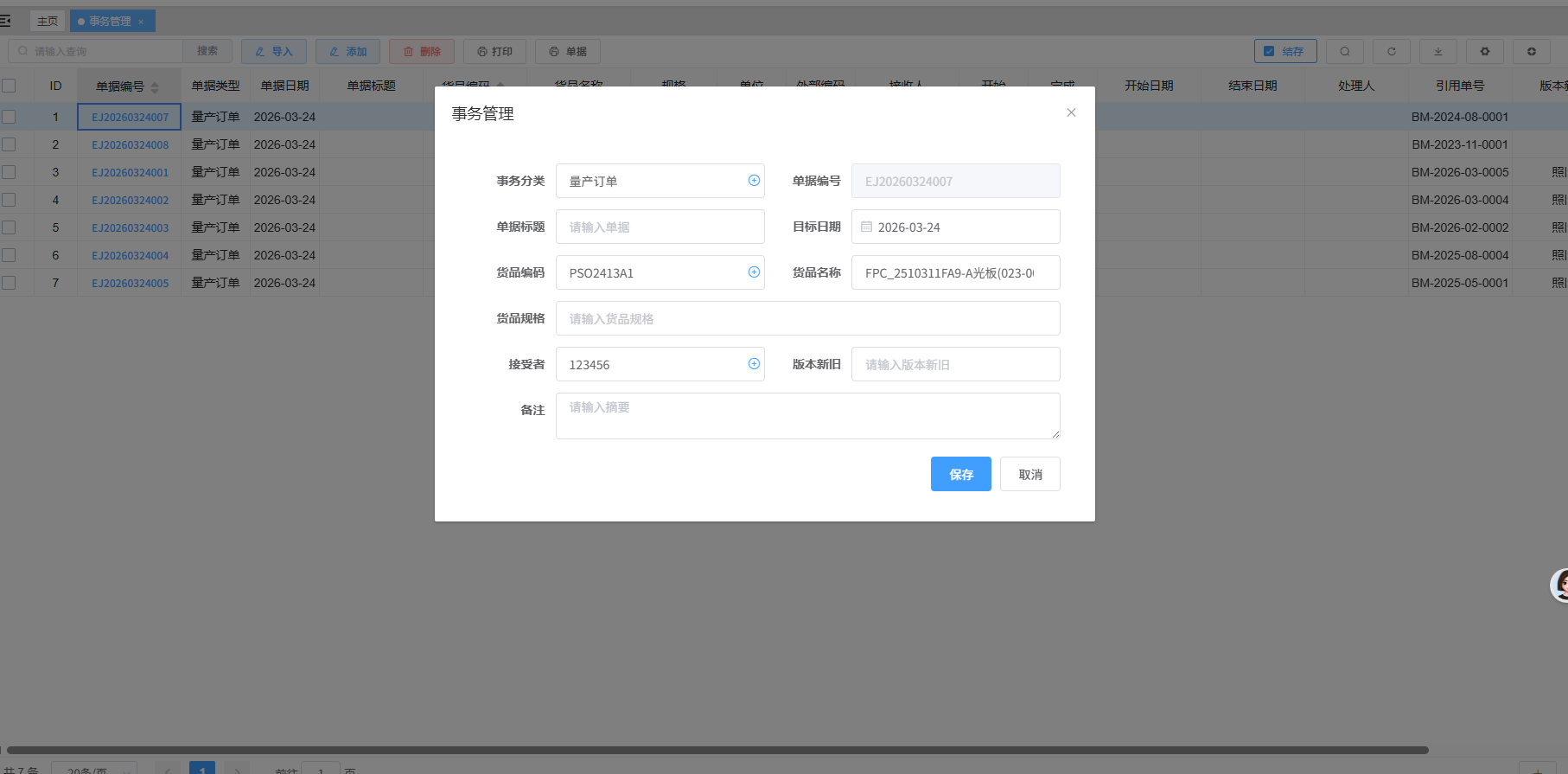
Task: Open the page size dropdown 20条/页
Action: 94,769
